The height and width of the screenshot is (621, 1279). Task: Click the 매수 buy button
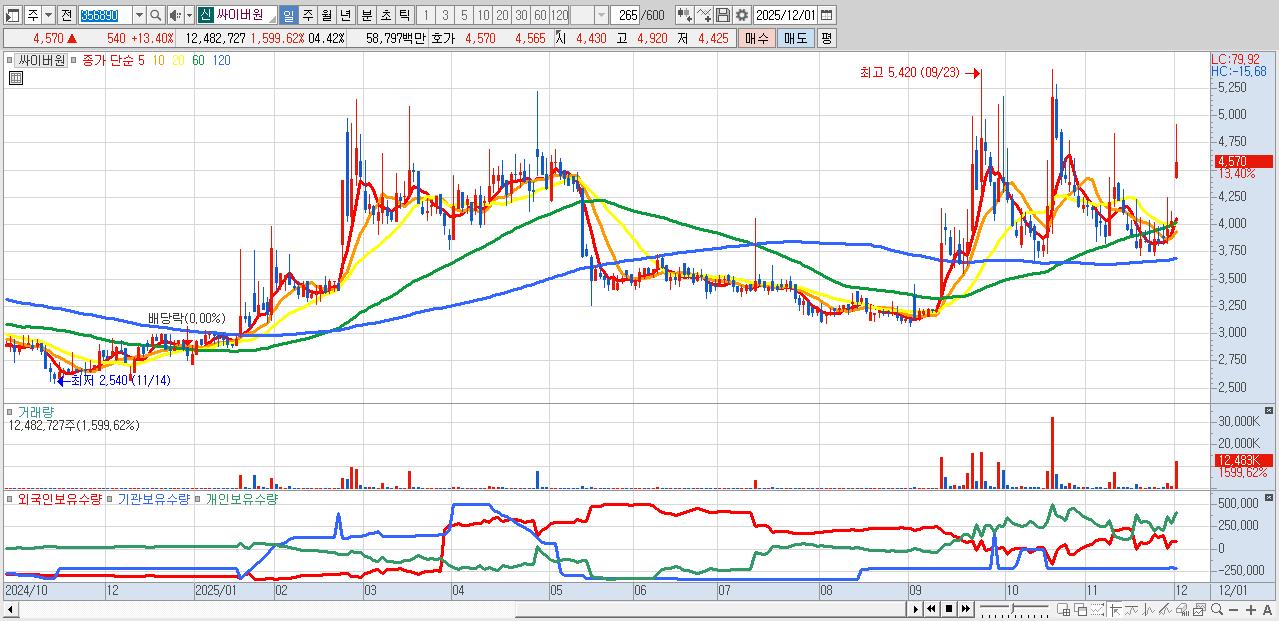757,37
